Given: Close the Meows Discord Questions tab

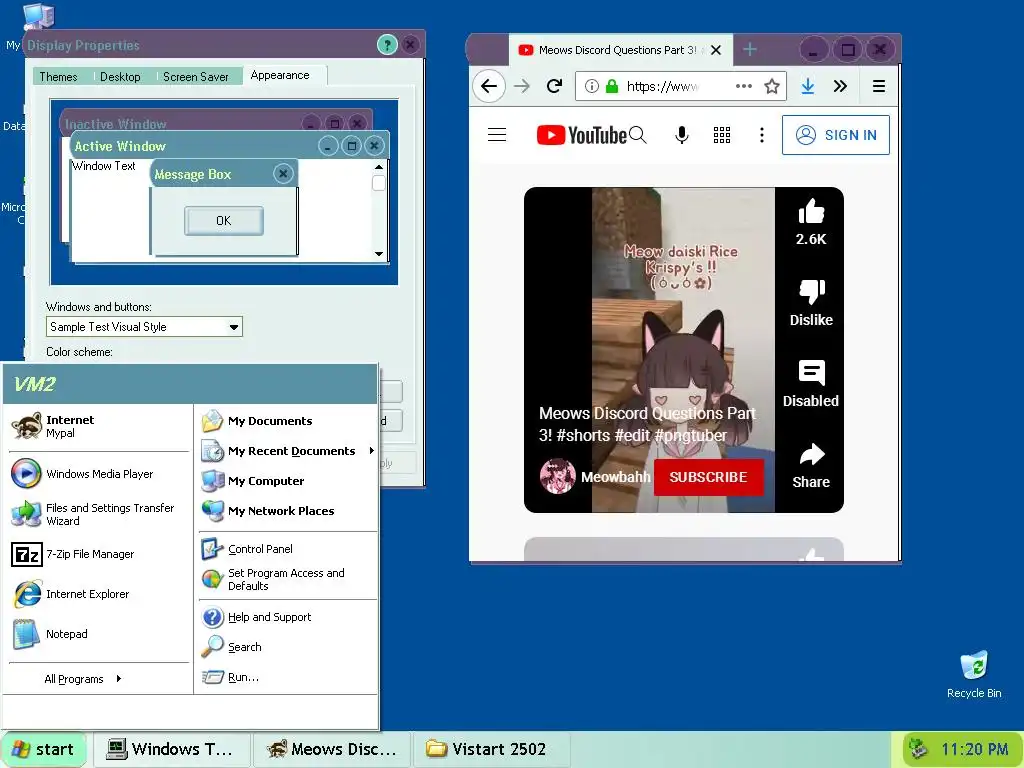Looking at the screenshot, I should tap(716, 50).
